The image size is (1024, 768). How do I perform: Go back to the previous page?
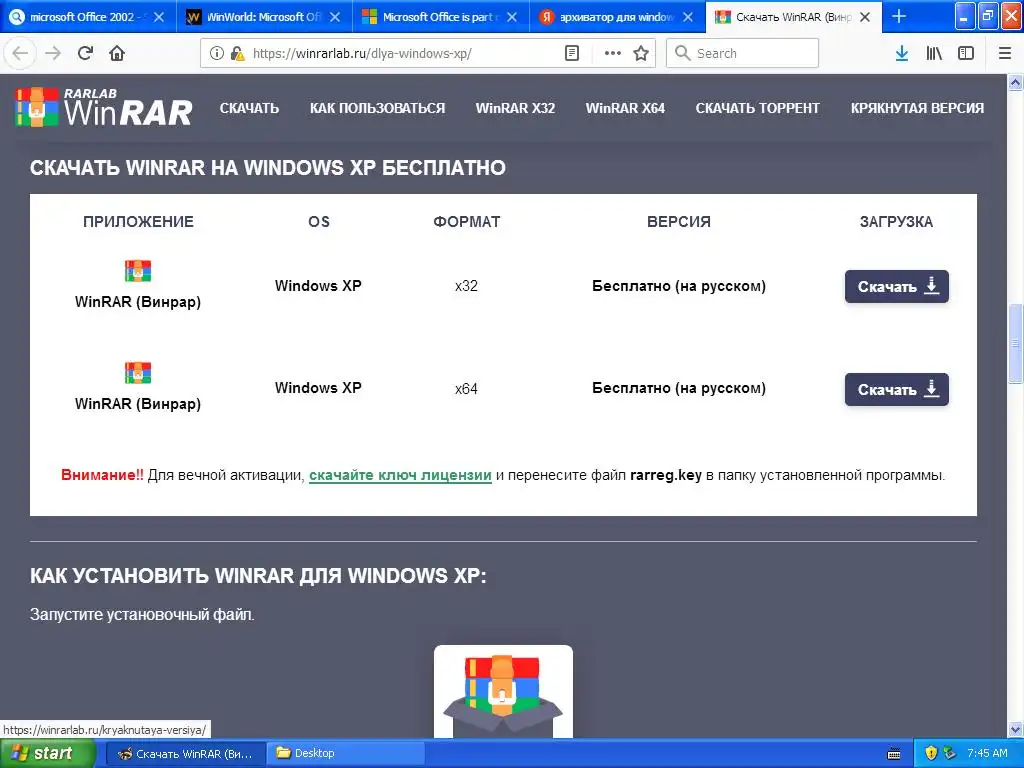(x=20, y=53)
